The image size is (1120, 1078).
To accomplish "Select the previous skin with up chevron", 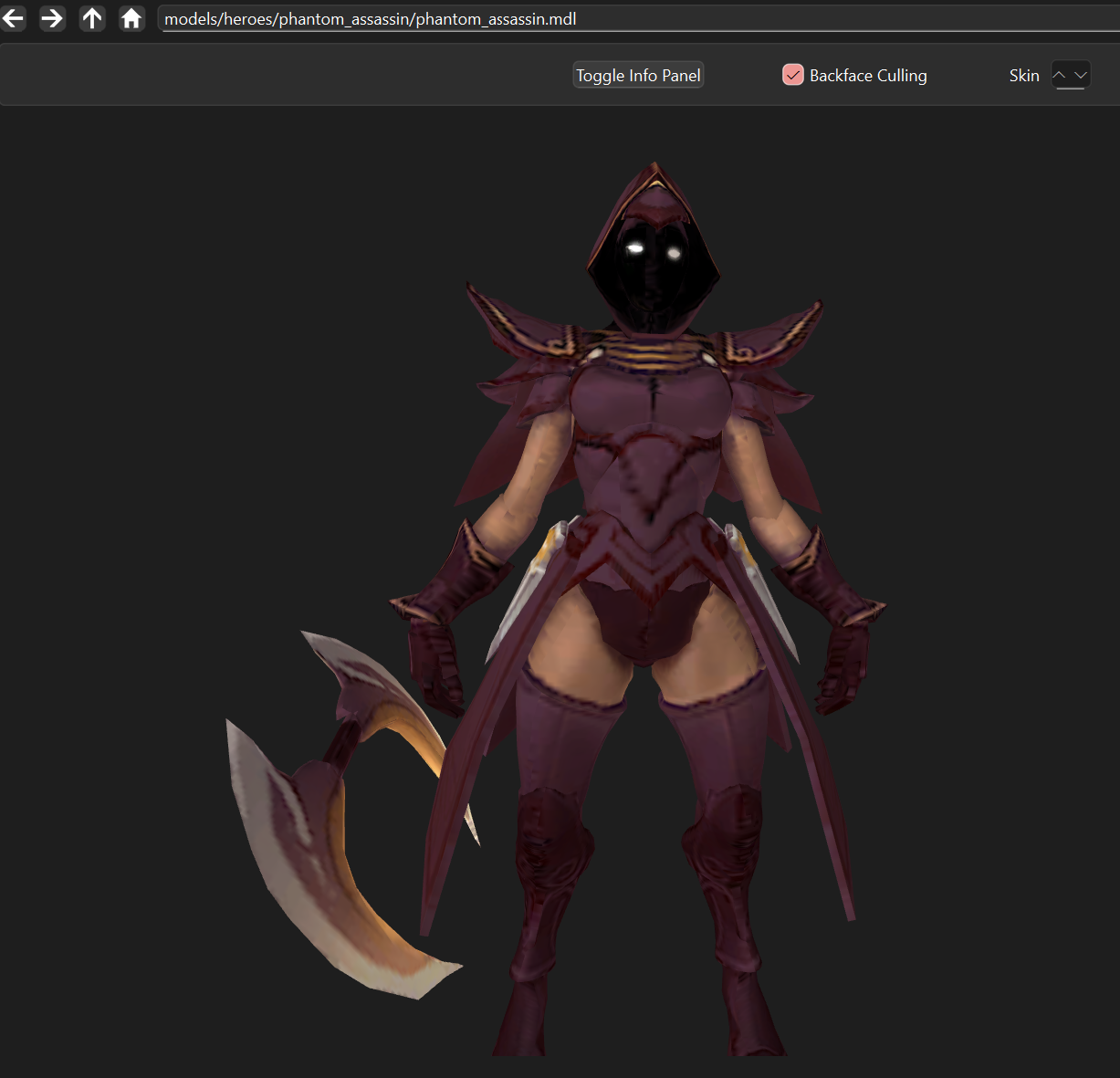I will point(1060,75).
